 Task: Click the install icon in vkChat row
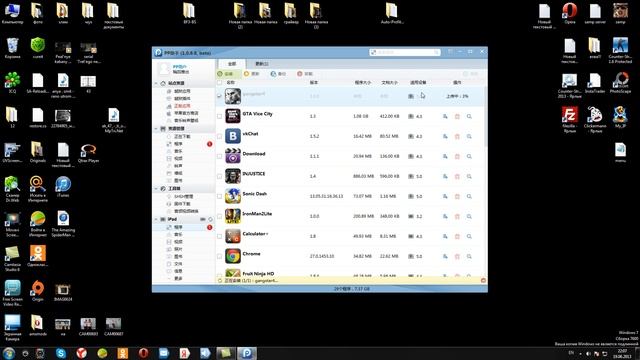coord(445,136)
